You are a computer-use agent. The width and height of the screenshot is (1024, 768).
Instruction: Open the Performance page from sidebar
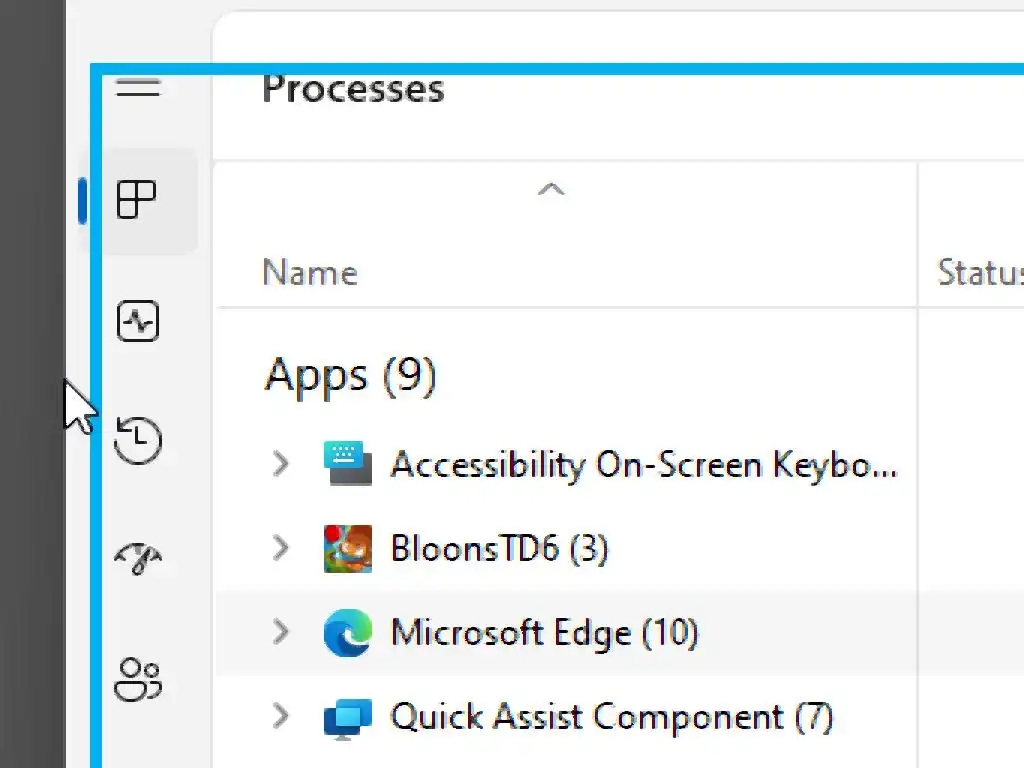[138, 322]
